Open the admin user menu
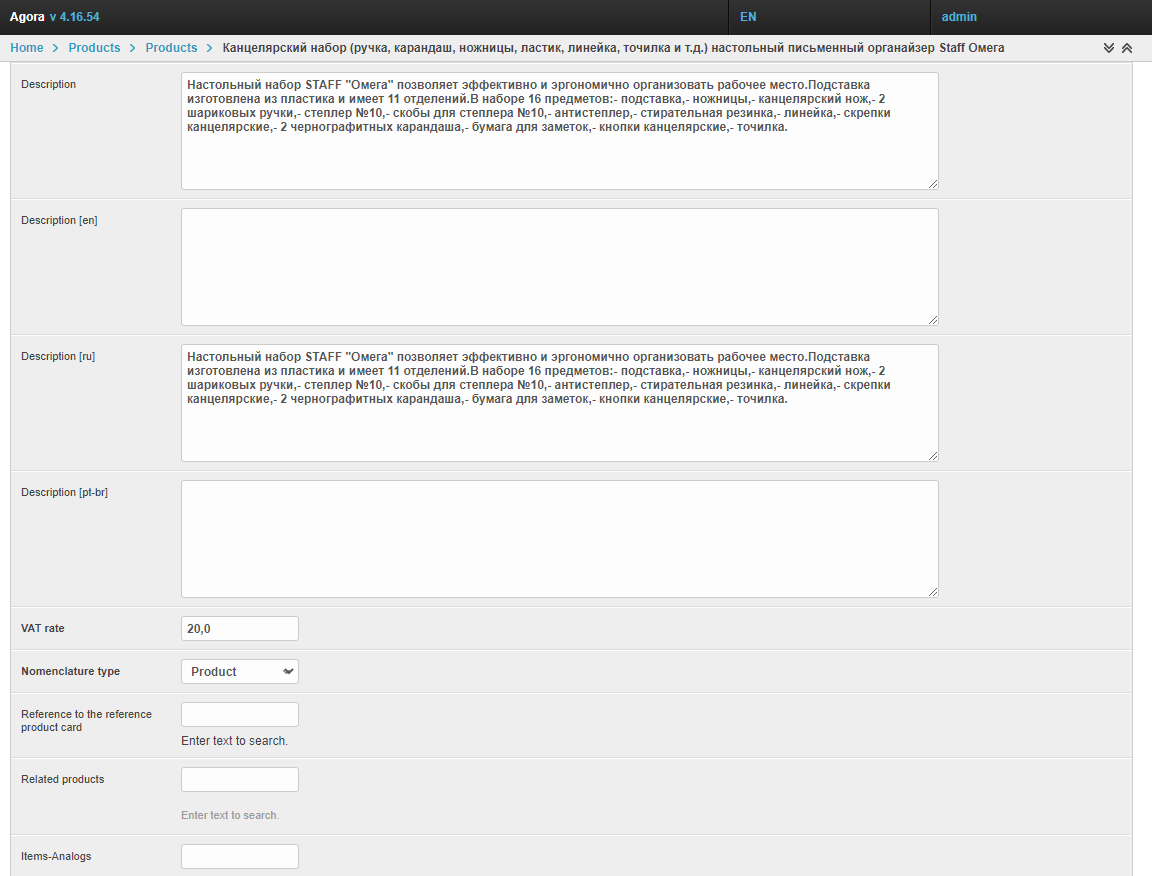The width and height of the screenshot is (1152, 876). point(959,17)
